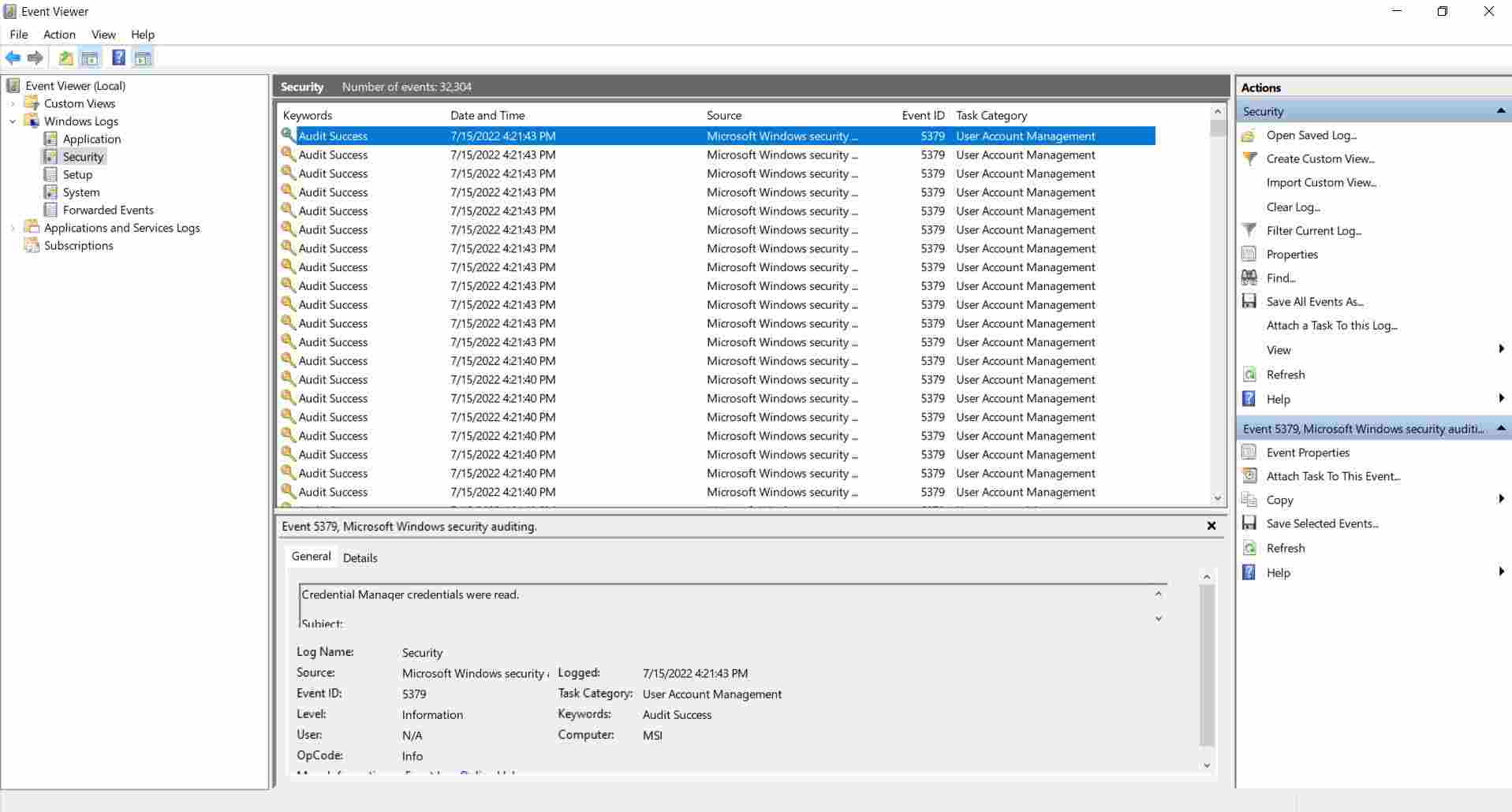Open Saved Log from the Actions pane
Viewport: 1512px width, 812px height.
point(1311,135)
